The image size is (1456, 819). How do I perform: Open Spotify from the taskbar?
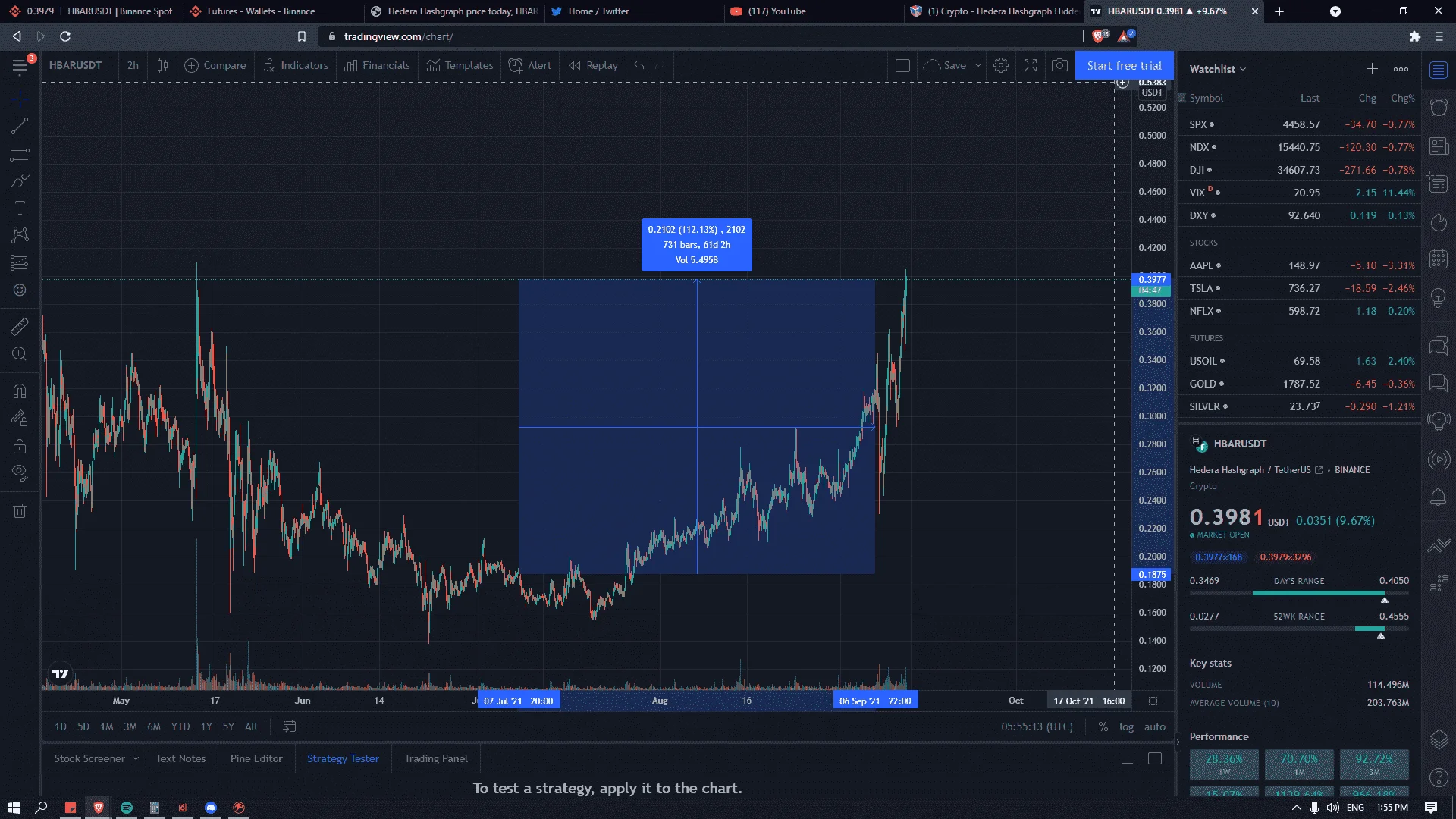(127, 808)
